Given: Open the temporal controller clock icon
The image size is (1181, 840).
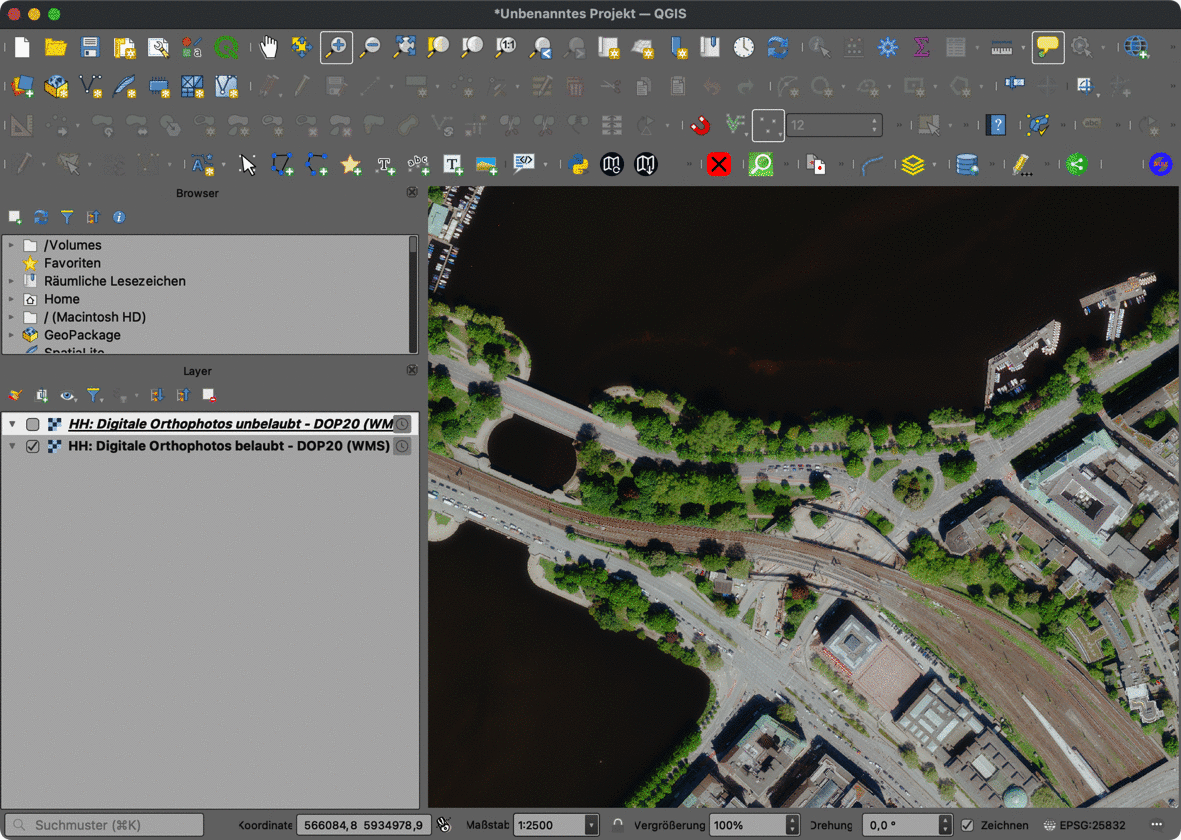Looking at the screenshot, I should point(743,47).
